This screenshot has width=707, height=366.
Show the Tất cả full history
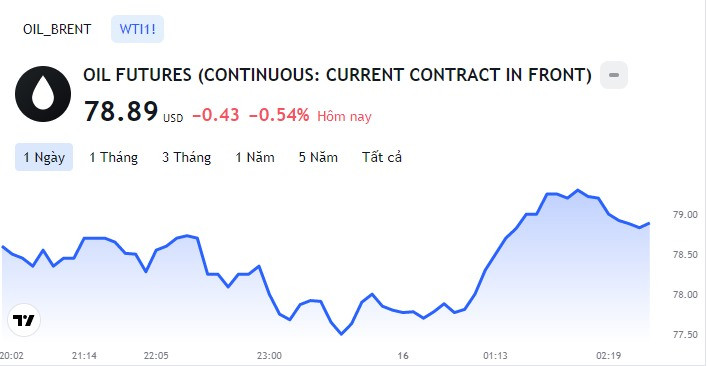click(x=382, y=157)
